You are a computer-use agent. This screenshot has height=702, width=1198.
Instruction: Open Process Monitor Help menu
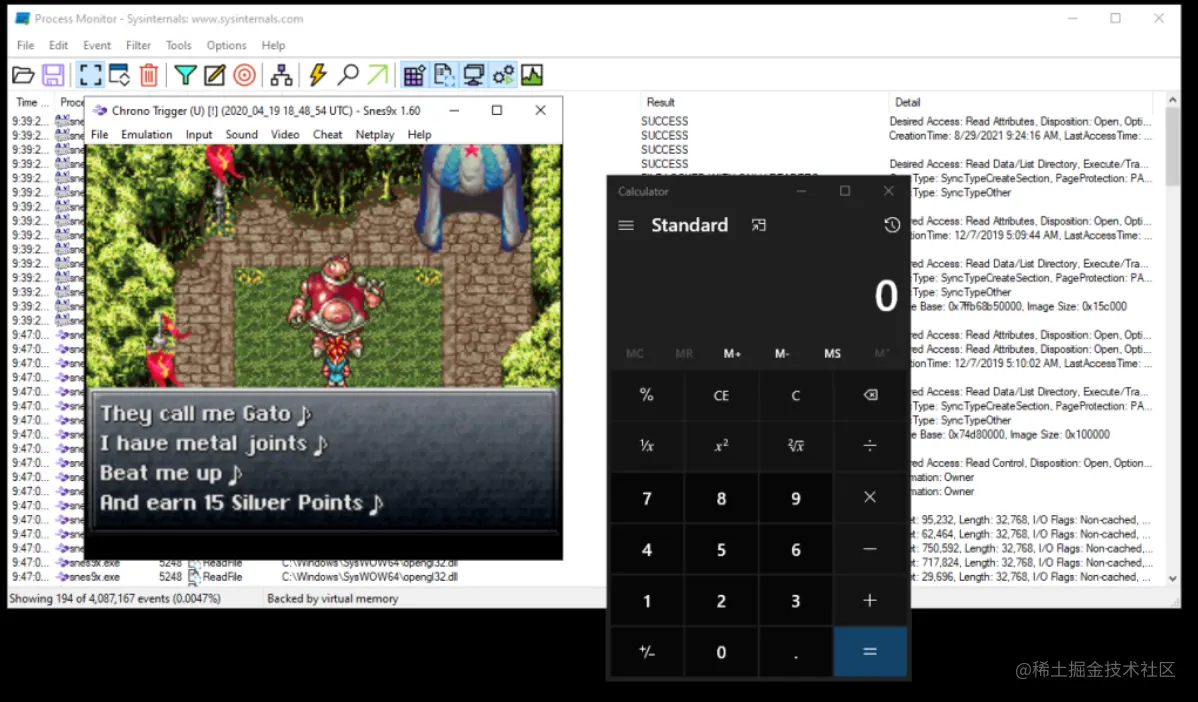pos(273,45)
